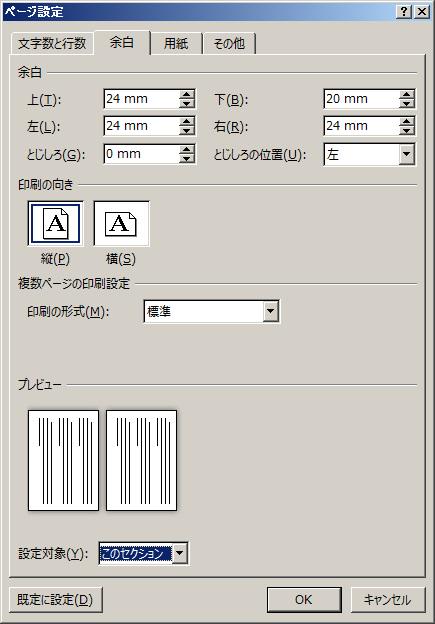Select the landscape 横 orientation icon
This screenshot has width=435, height=624.
coord(121,223)
